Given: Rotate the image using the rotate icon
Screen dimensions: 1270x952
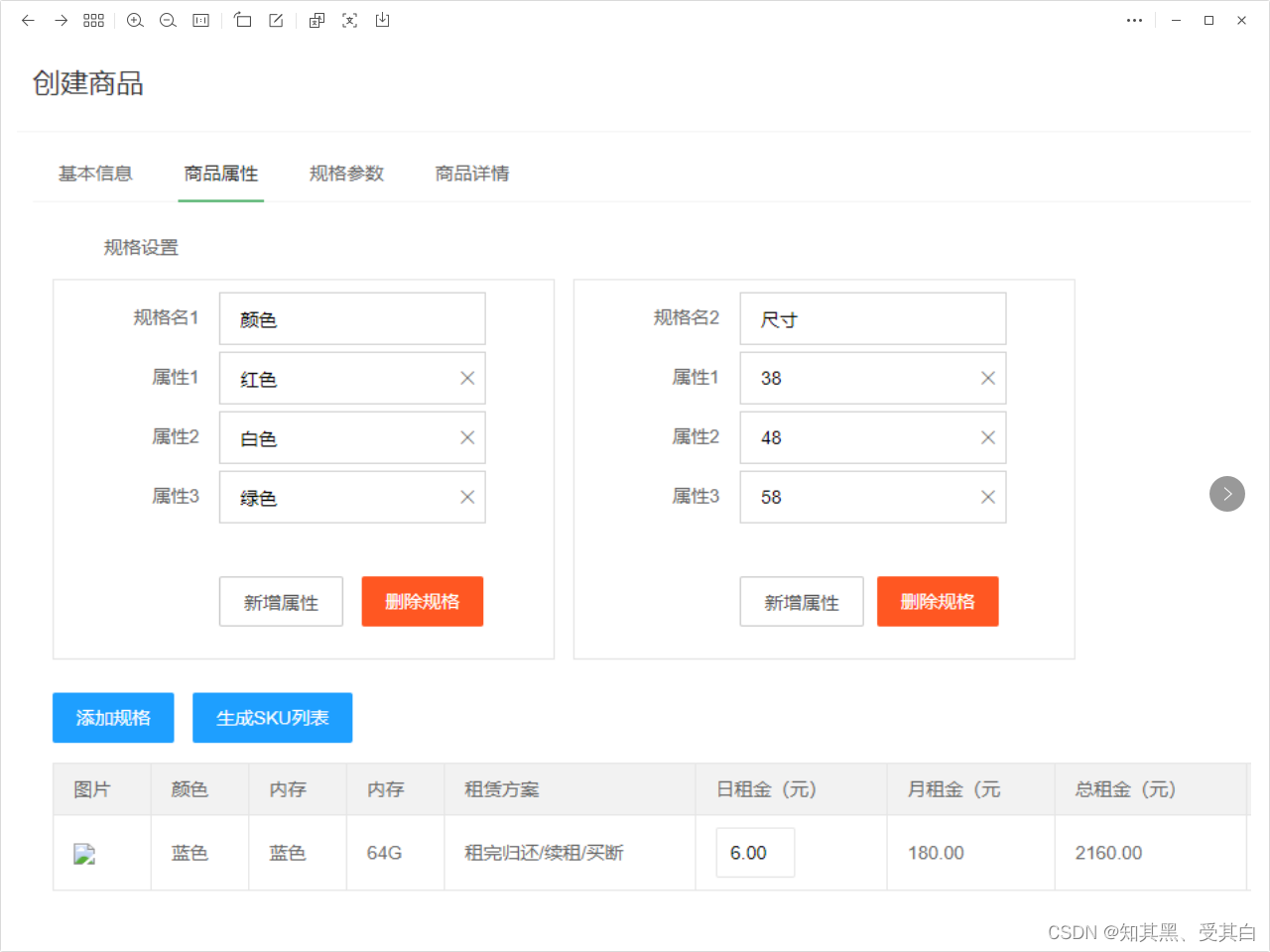Looking at the screenshot, I should pos(242,20).
